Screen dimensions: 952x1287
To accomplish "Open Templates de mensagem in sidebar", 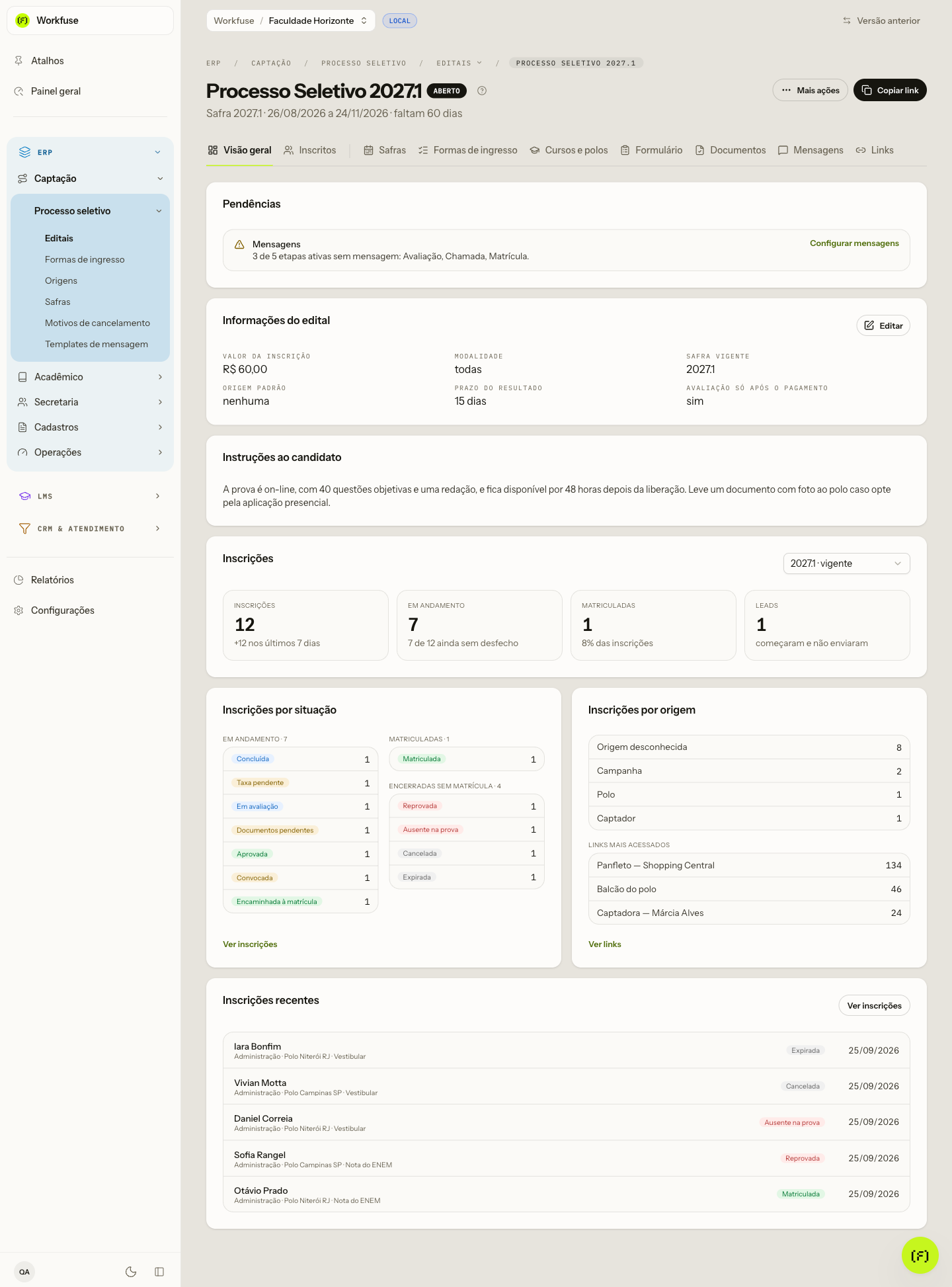I will coord(97,344).
